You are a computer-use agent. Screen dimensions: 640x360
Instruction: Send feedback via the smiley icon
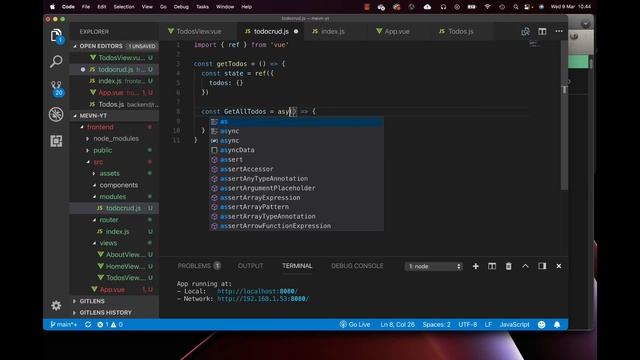tap(541, 324)
